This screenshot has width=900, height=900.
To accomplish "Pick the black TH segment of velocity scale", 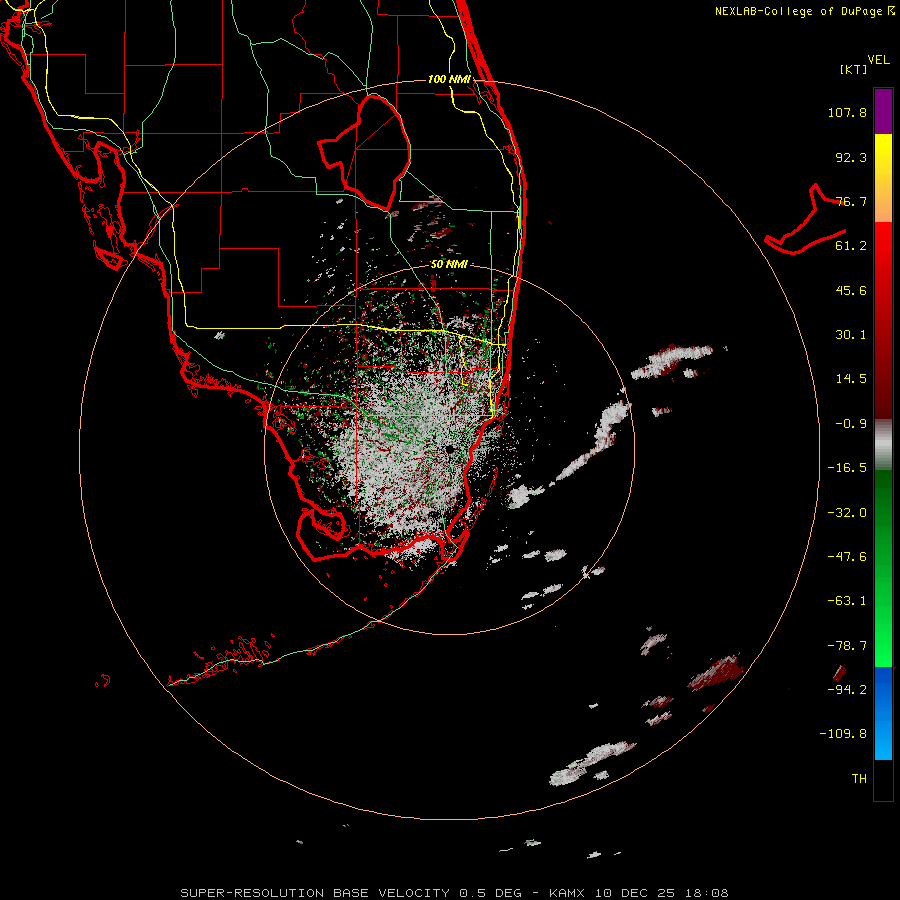I will [883, 779].
